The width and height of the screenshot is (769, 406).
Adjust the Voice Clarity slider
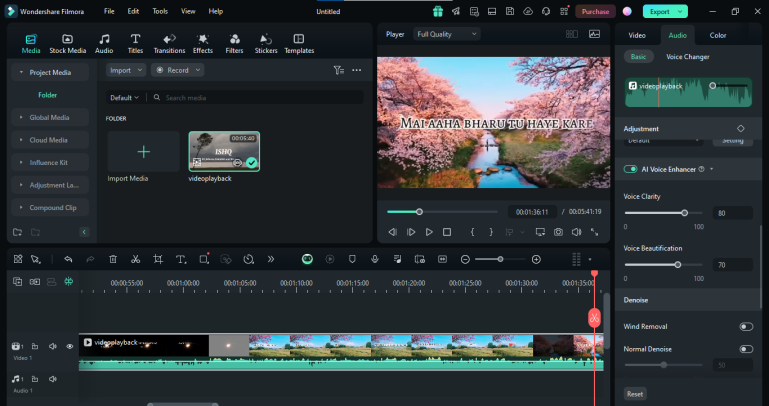[684, 213]
